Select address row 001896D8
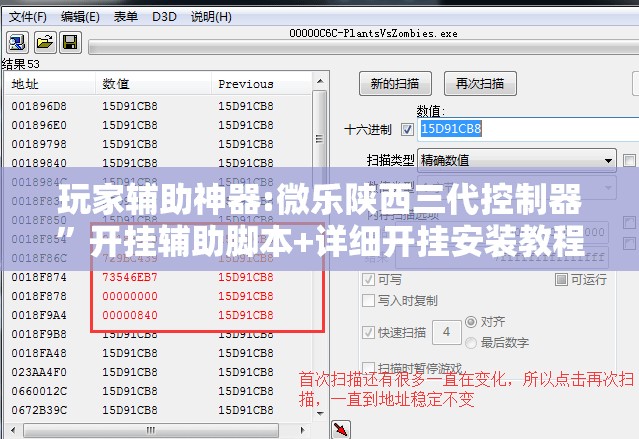Image resolution: width=639 pixels, height=439 pixels. pyautogui.click(x=158, y=106)
